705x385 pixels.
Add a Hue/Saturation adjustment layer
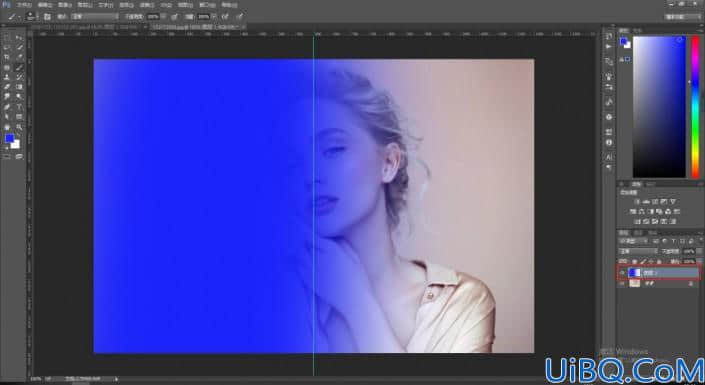pos(633,211)
